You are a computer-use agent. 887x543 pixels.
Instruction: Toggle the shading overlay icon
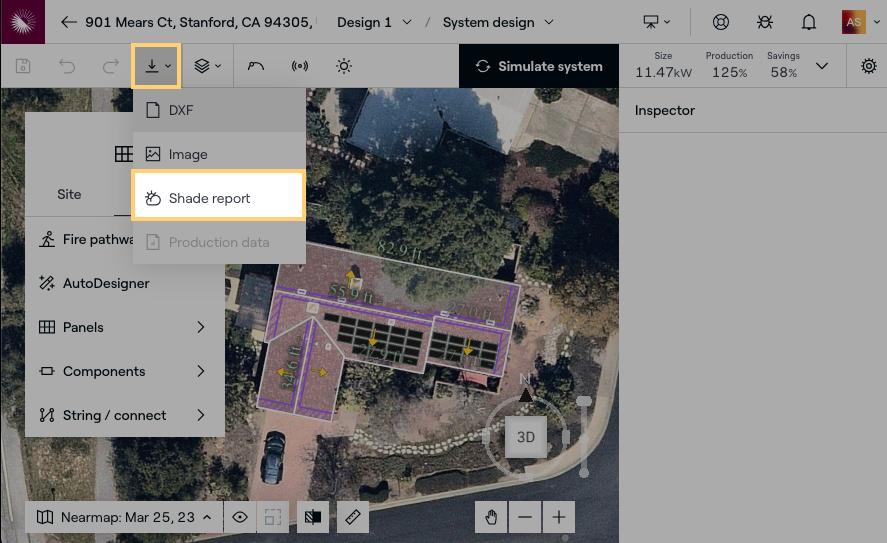[314, 517]
